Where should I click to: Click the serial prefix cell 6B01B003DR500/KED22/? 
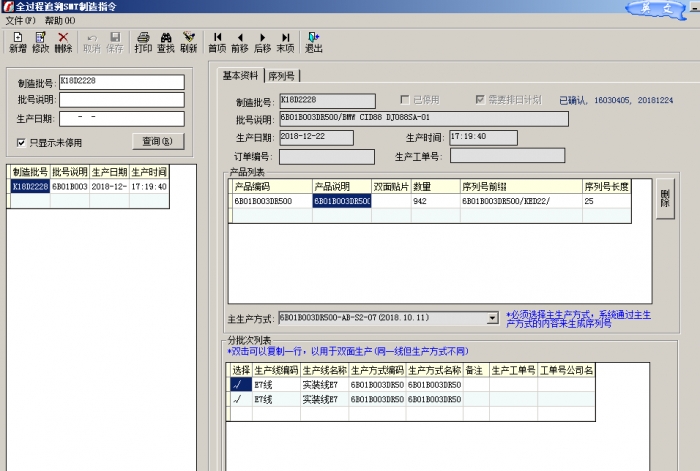[x=521, y=201]
